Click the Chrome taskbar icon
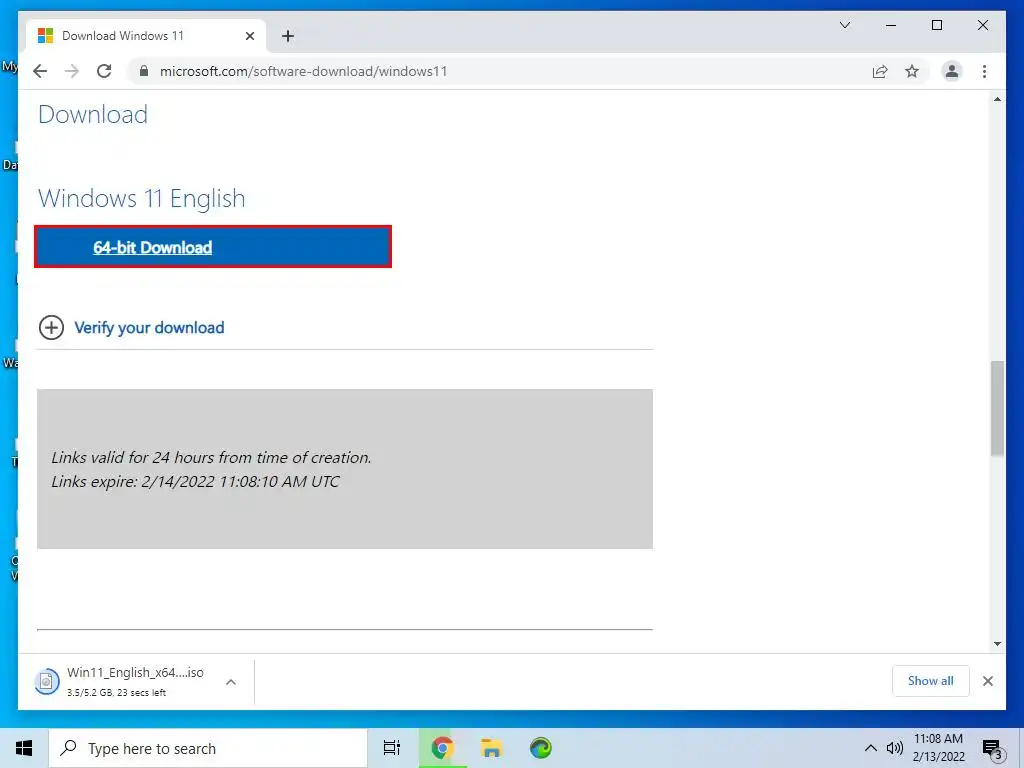The image size is (1024, 768). [x=442, y=748]
